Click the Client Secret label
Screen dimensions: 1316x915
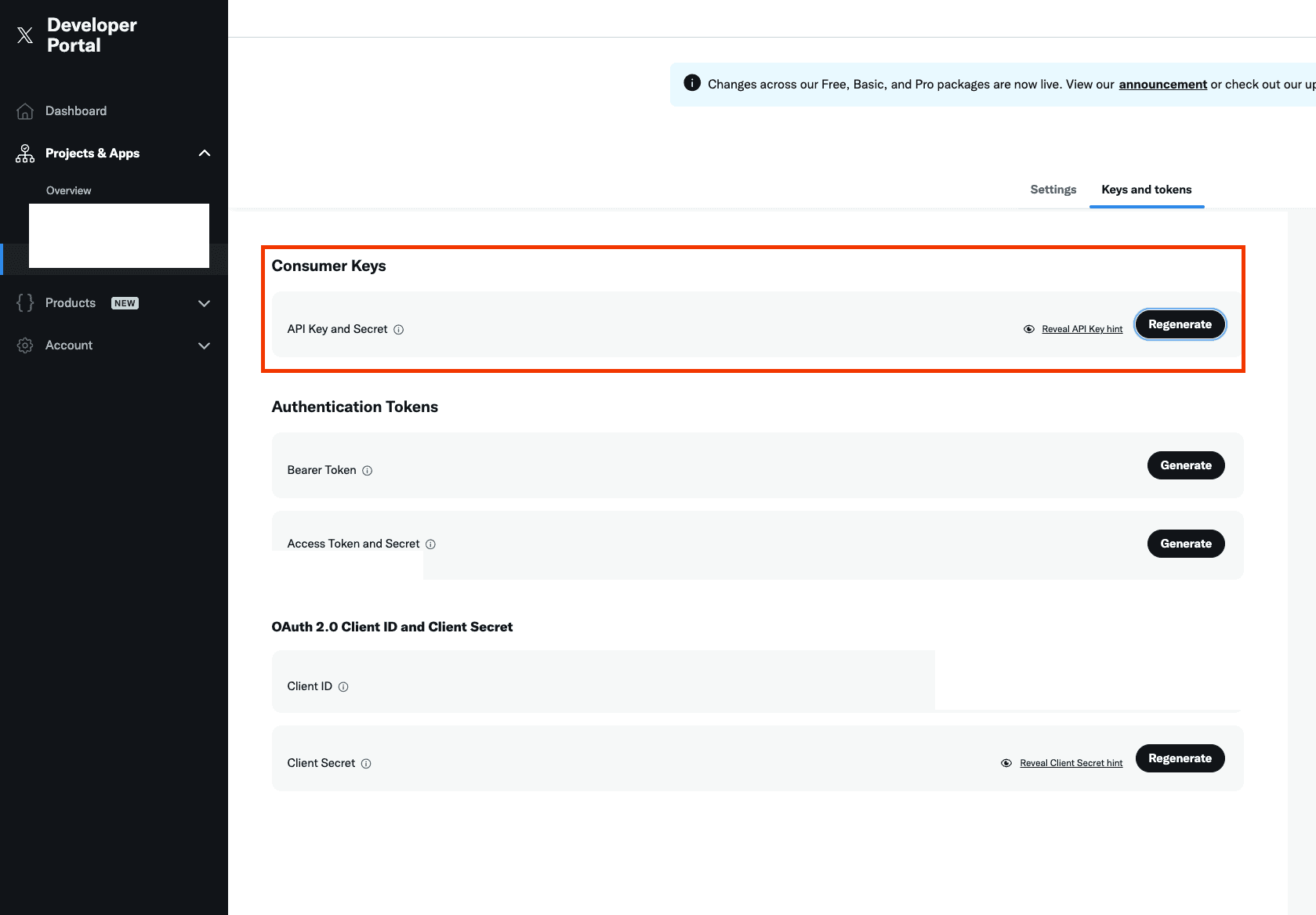pos(321,763)
